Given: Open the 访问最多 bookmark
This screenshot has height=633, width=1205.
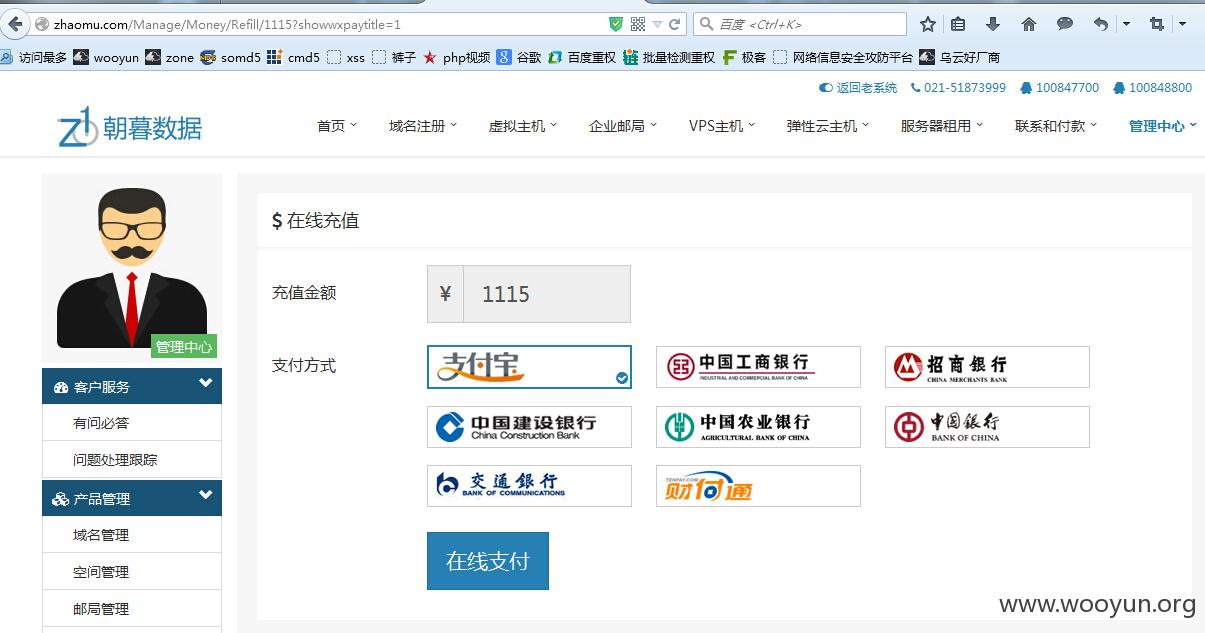Looking at the screenshot, I should point(35,57).
